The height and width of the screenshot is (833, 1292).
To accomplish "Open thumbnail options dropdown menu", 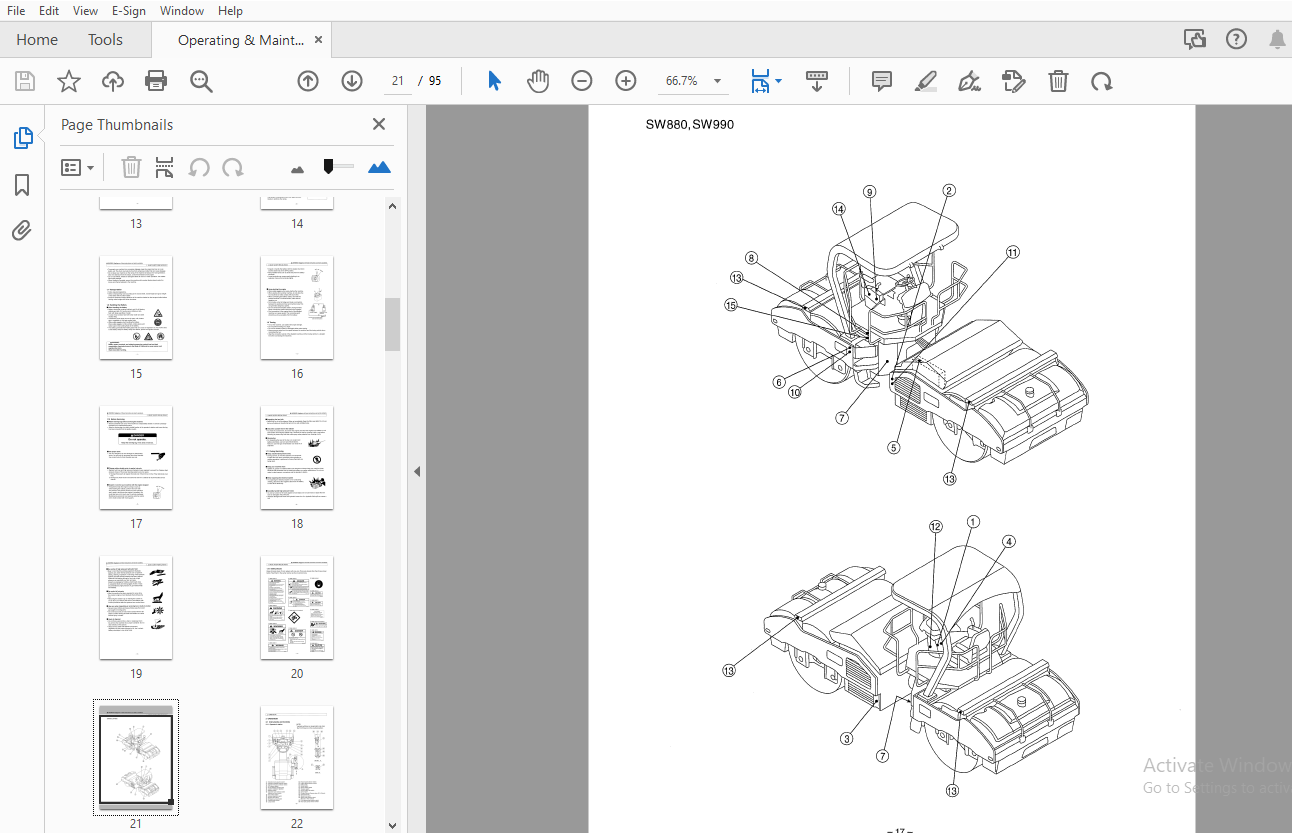I will (78, 167).
